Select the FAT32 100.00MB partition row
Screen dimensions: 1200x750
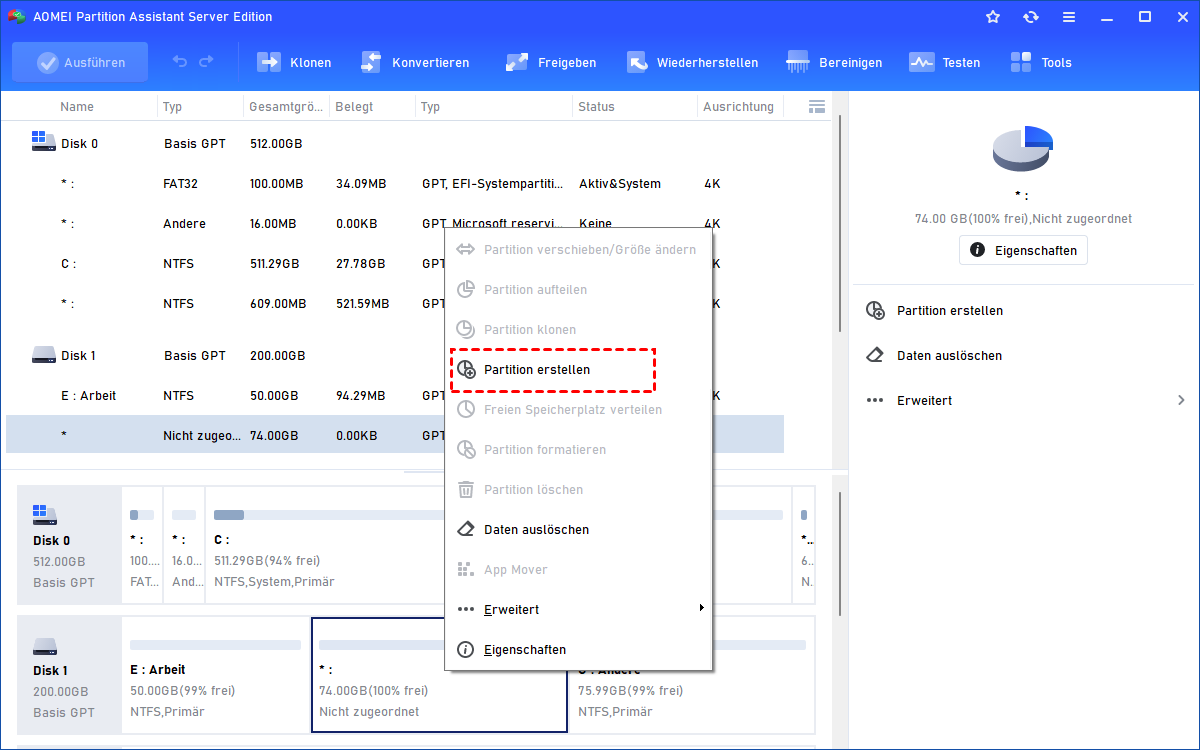395,184
